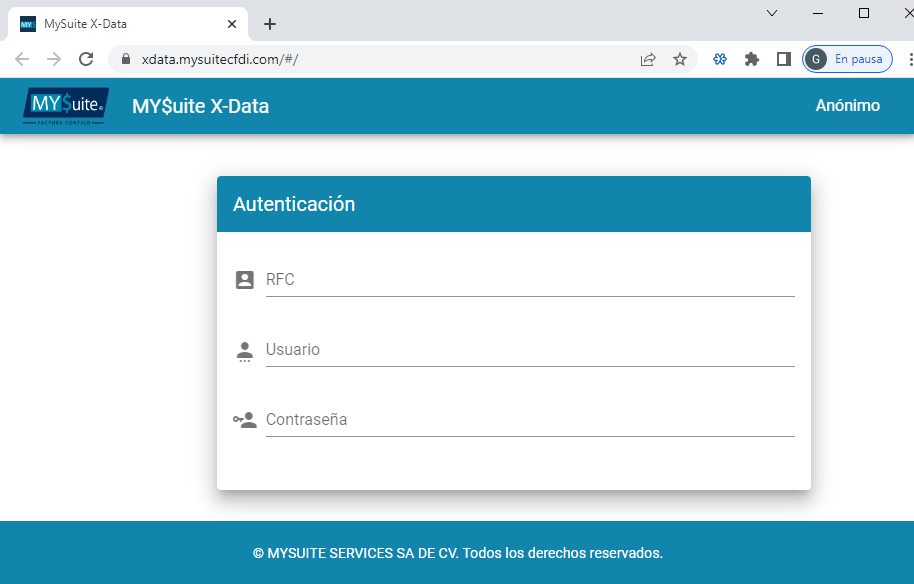
Task: Click the MYSuite logo in header
Action: click(66, 106)
